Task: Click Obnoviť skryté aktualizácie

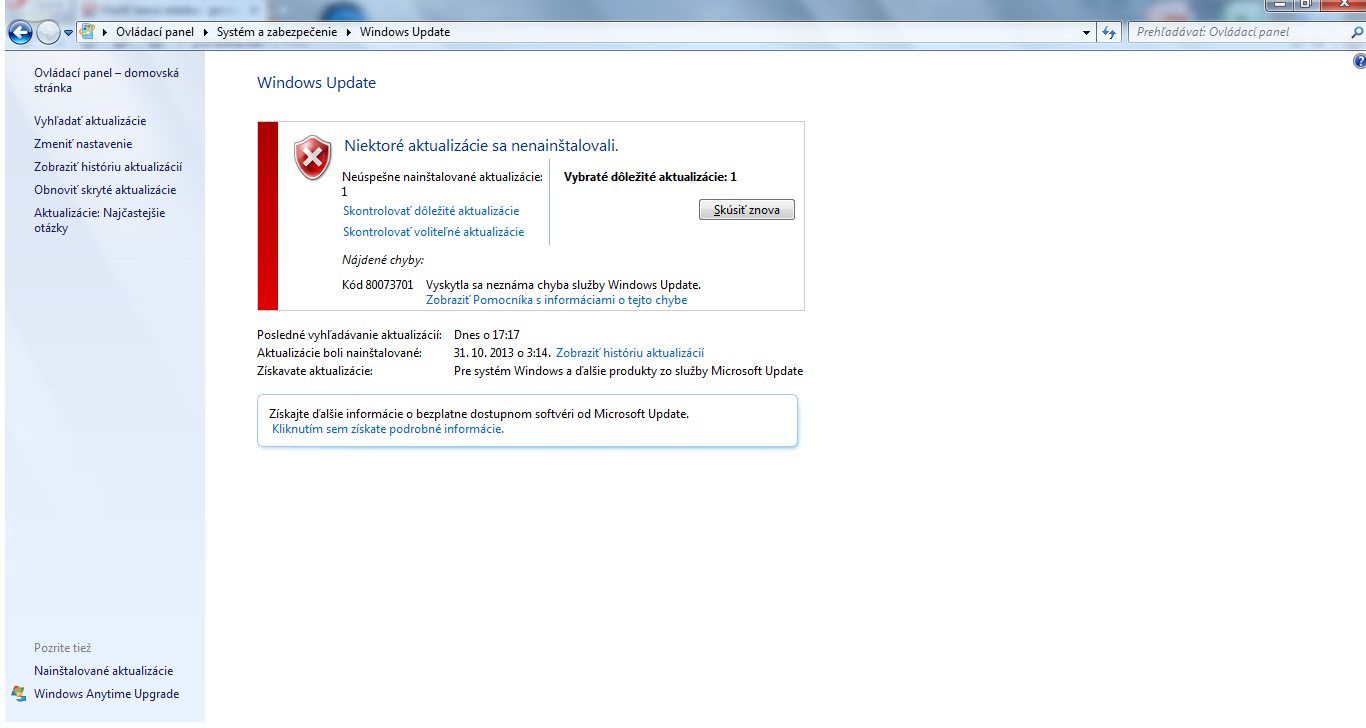Action: 105,190
